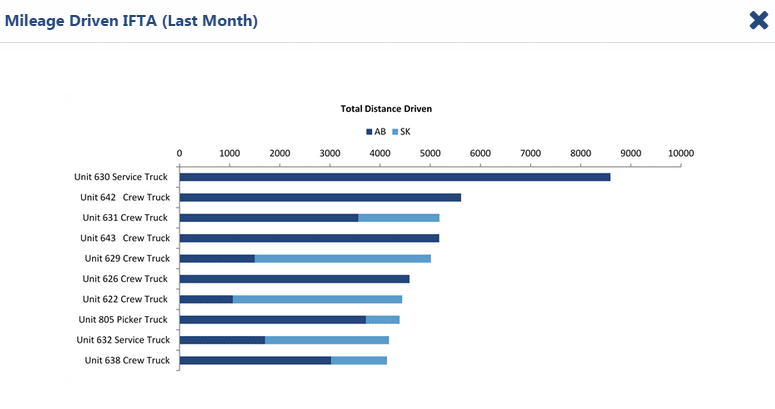Click the AB bar for Unit 642 Crew Truck
The image size is (775, 409).
tap(320, 197)
